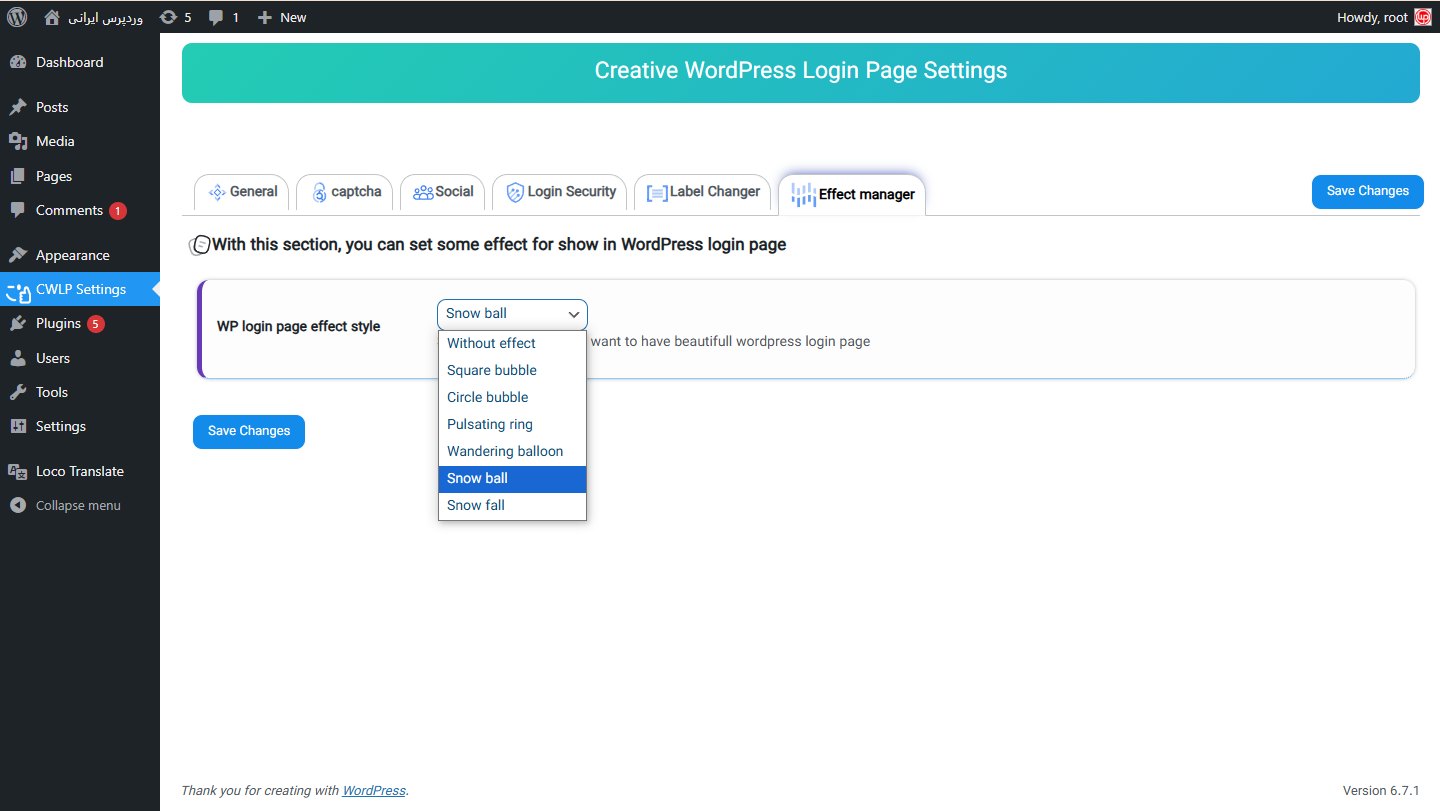Open Tools via the wrench icon
Viewport: 1440px width, 811px height.
point(20,392)
